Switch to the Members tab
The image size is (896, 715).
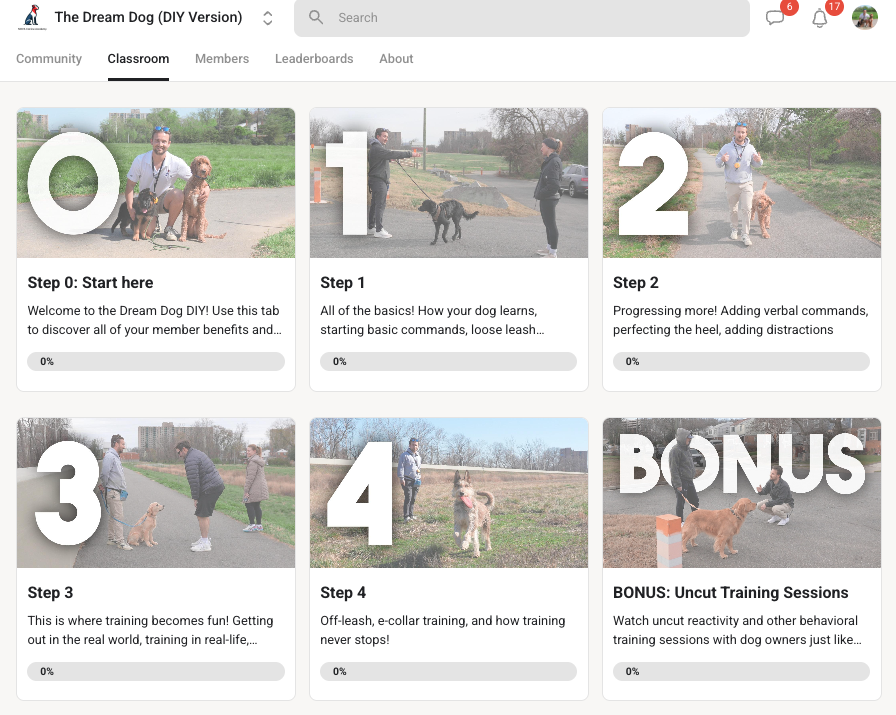[222, 58]
